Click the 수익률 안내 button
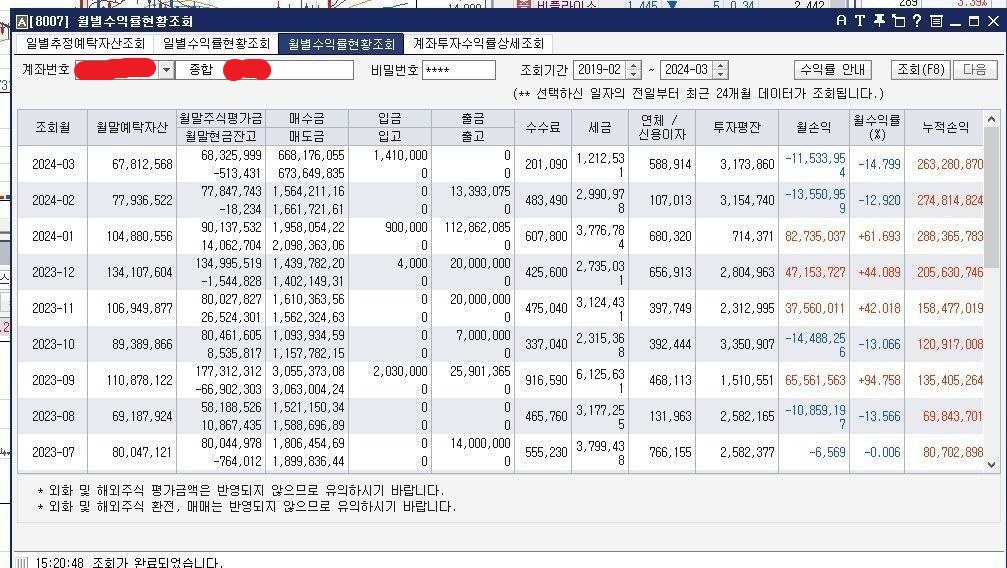 832,69
